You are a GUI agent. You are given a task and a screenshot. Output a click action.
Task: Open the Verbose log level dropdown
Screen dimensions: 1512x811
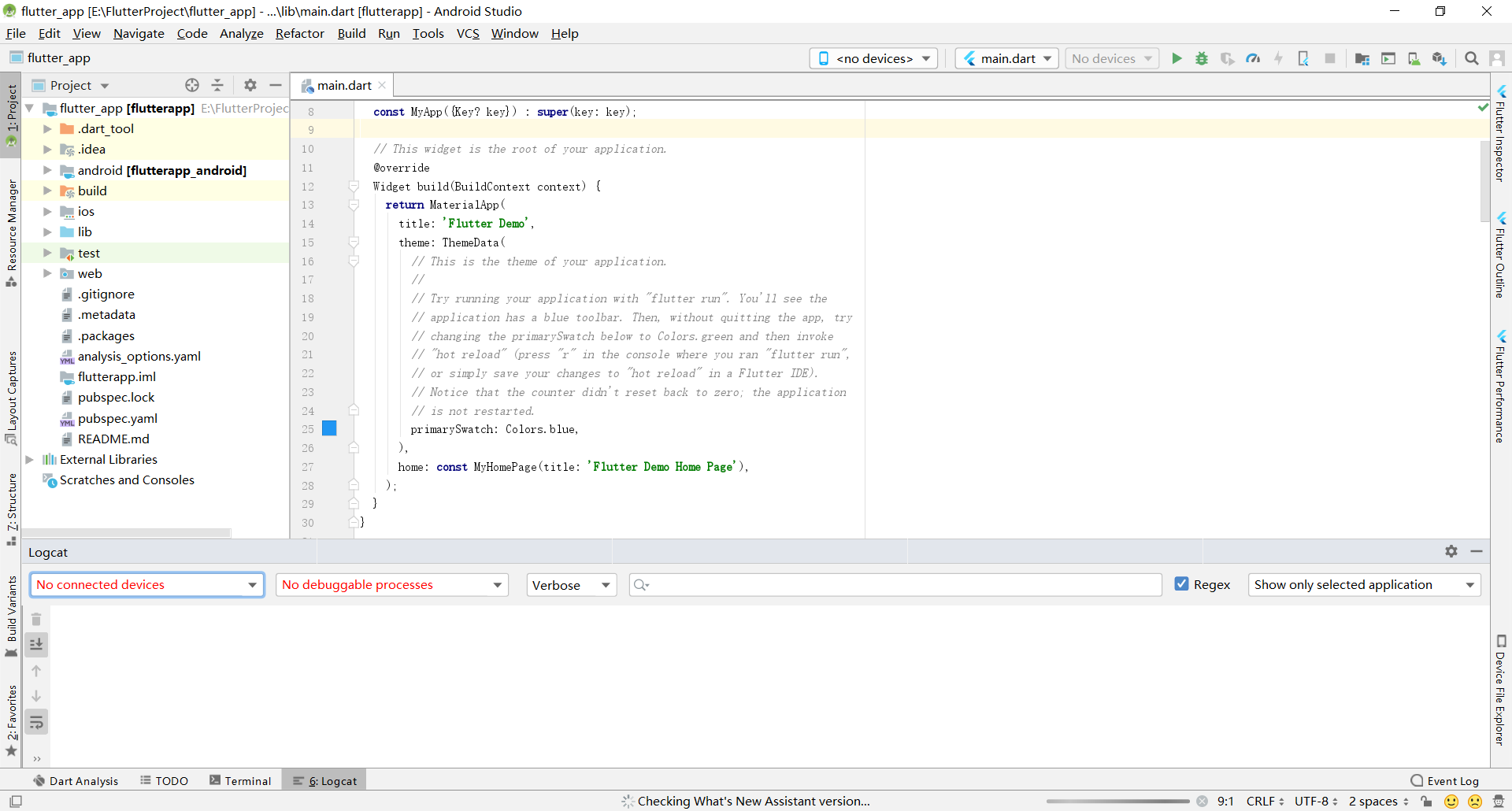point(572,584)
